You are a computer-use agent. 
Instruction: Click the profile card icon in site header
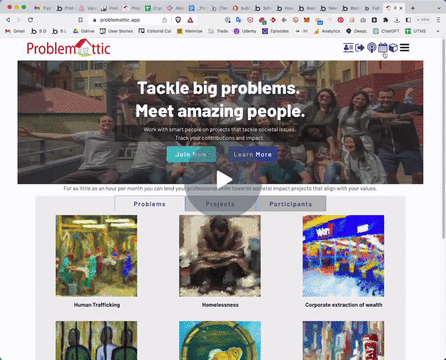348,48
